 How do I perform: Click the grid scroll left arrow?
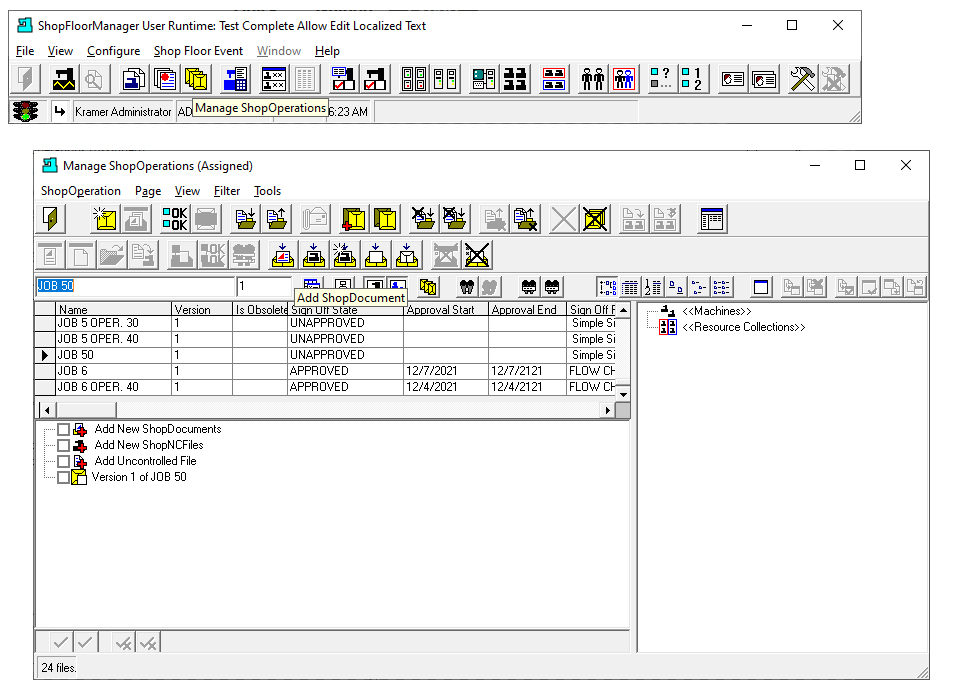point(47,410)
